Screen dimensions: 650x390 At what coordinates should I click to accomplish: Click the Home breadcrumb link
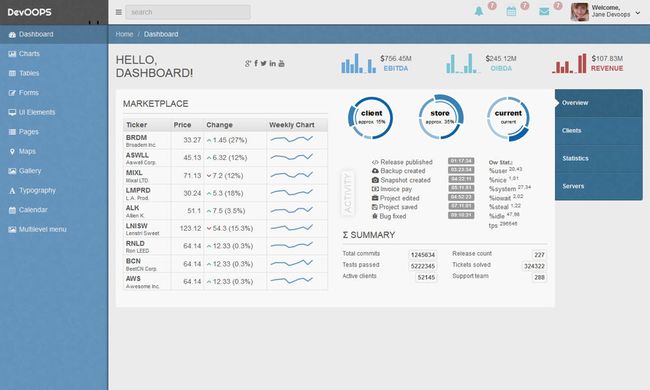124,34
